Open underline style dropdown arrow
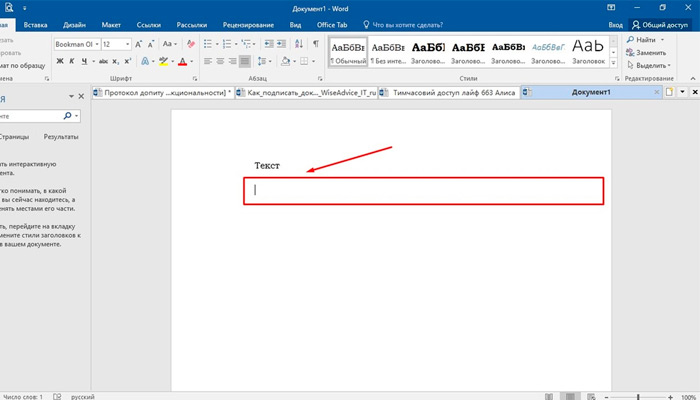 click(93, 61)
